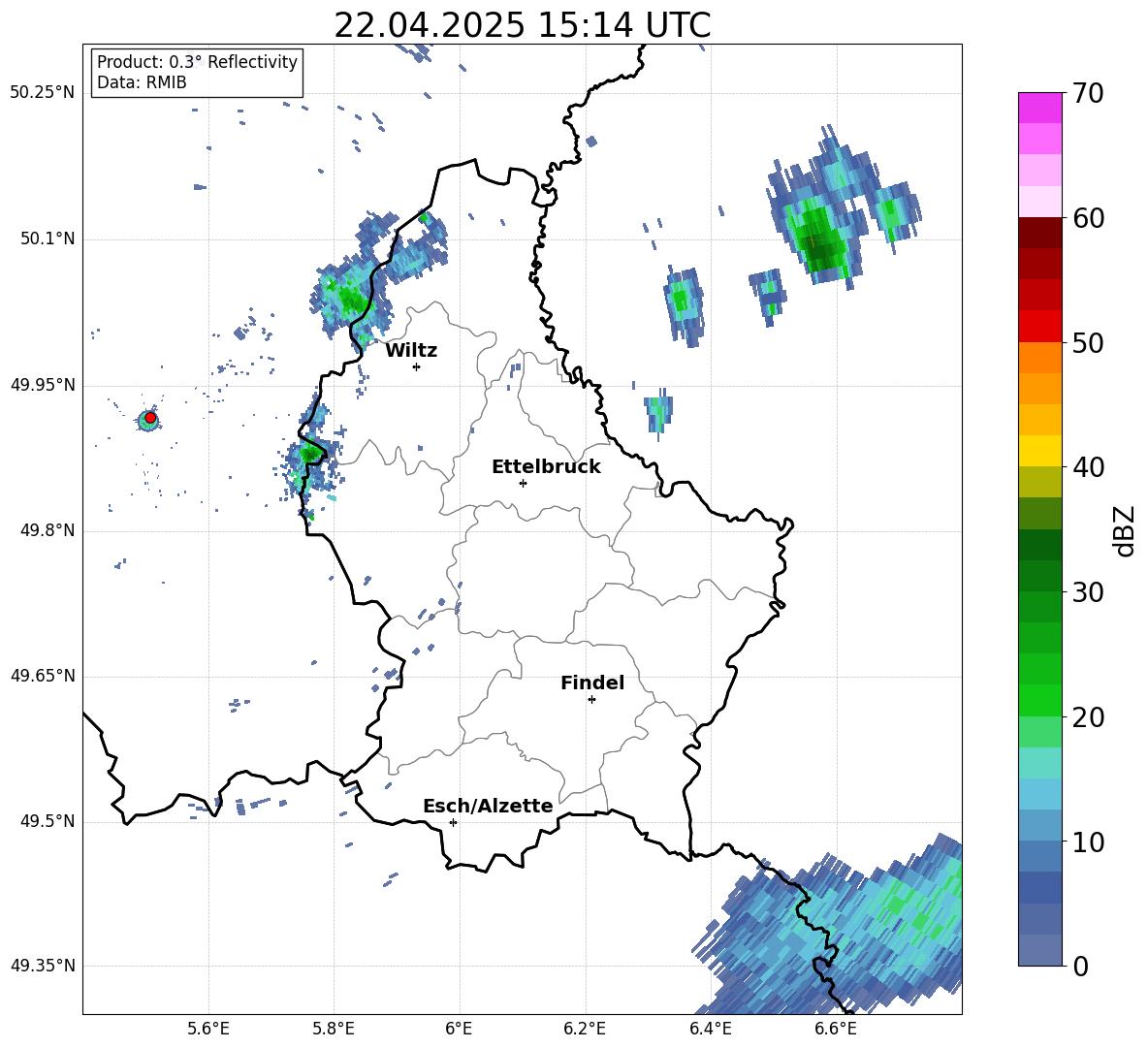Screen dimensions: 1148x1048
Task: Click the title text 22.04.2025 15:14 UTC
Action: click(522, 25)
